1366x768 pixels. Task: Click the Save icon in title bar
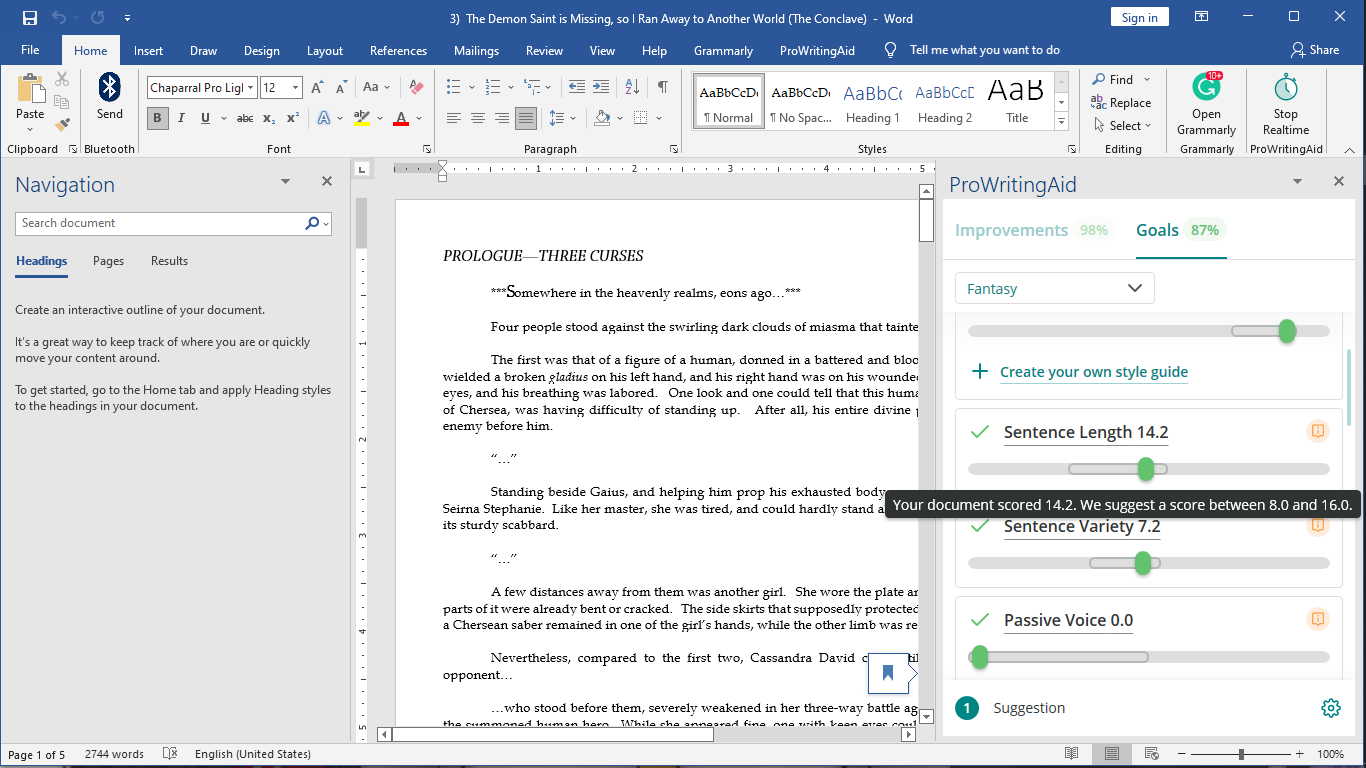click(29, 18)
